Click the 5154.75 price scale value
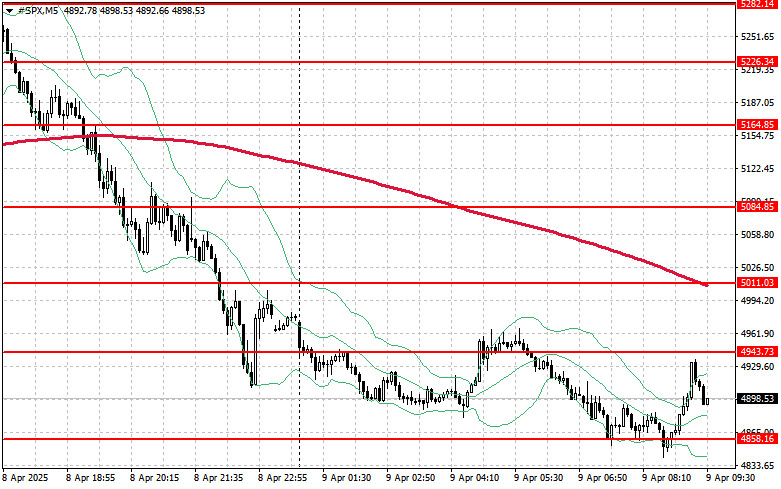781x489 pixels. click(x=758, y=135)
